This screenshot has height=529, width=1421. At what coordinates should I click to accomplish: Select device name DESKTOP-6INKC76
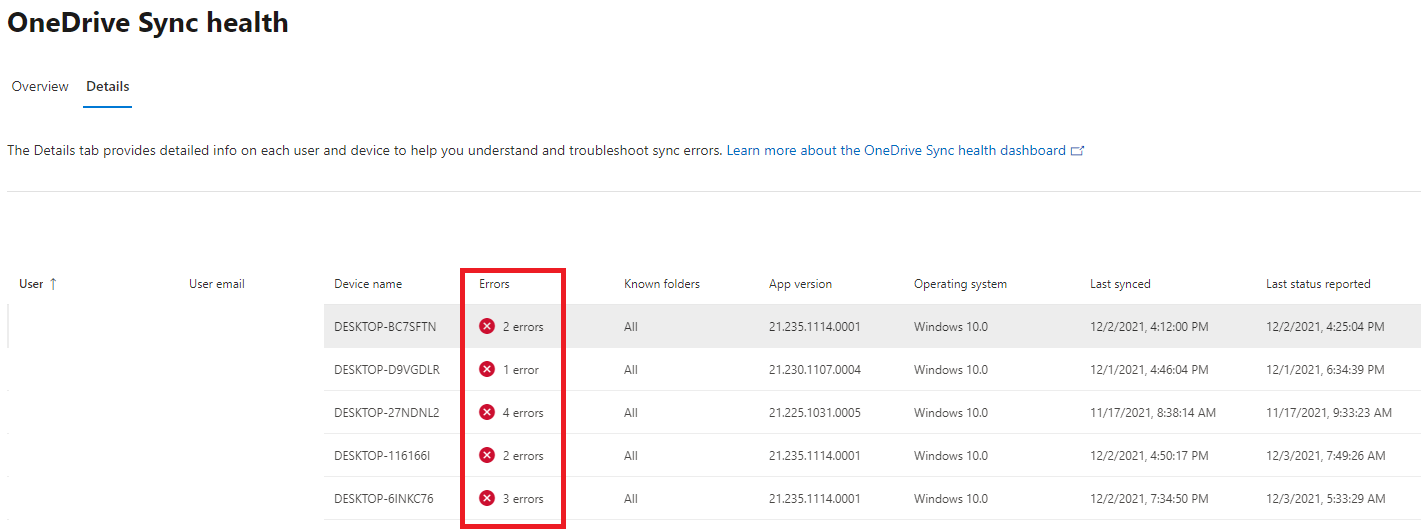point(384,499)
